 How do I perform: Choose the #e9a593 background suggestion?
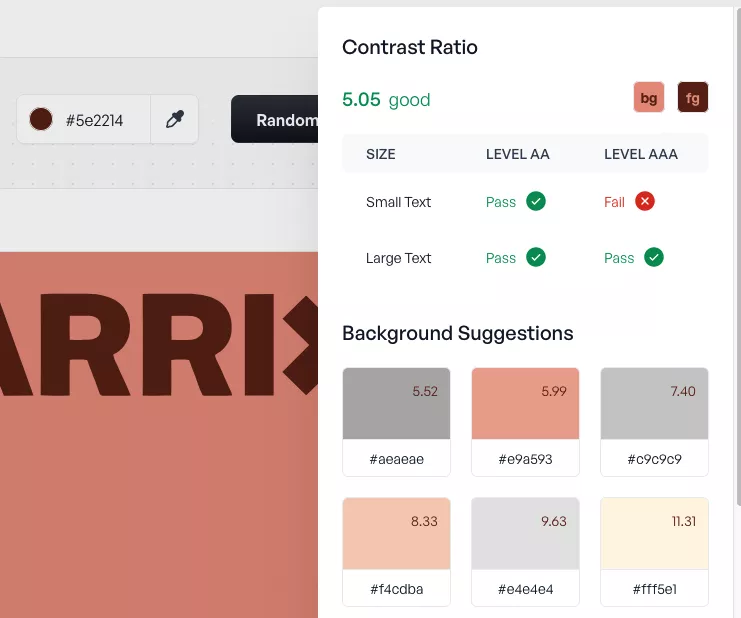click(525, 422)
